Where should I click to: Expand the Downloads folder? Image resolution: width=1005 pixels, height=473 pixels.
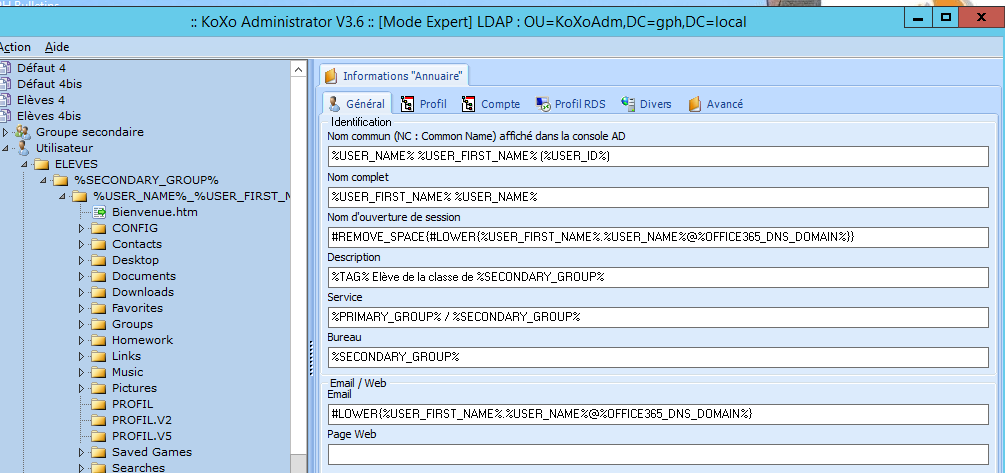coord(81,292)
